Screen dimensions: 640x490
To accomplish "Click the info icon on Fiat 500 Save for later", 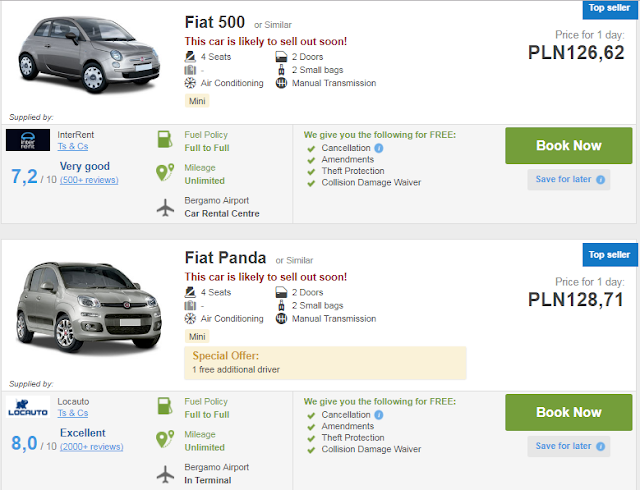I will click(600, 180).
